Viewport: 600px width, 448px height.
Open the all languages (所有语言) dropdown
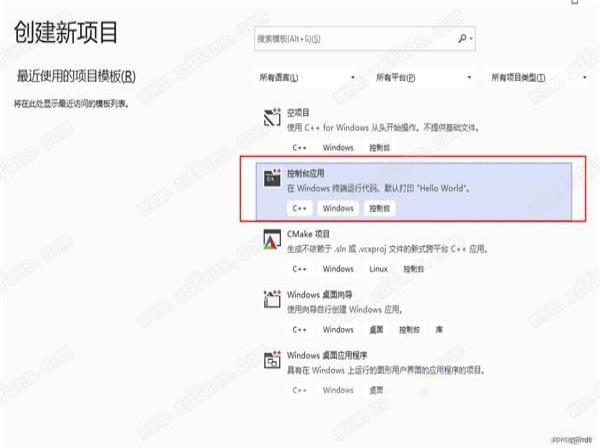307,78
